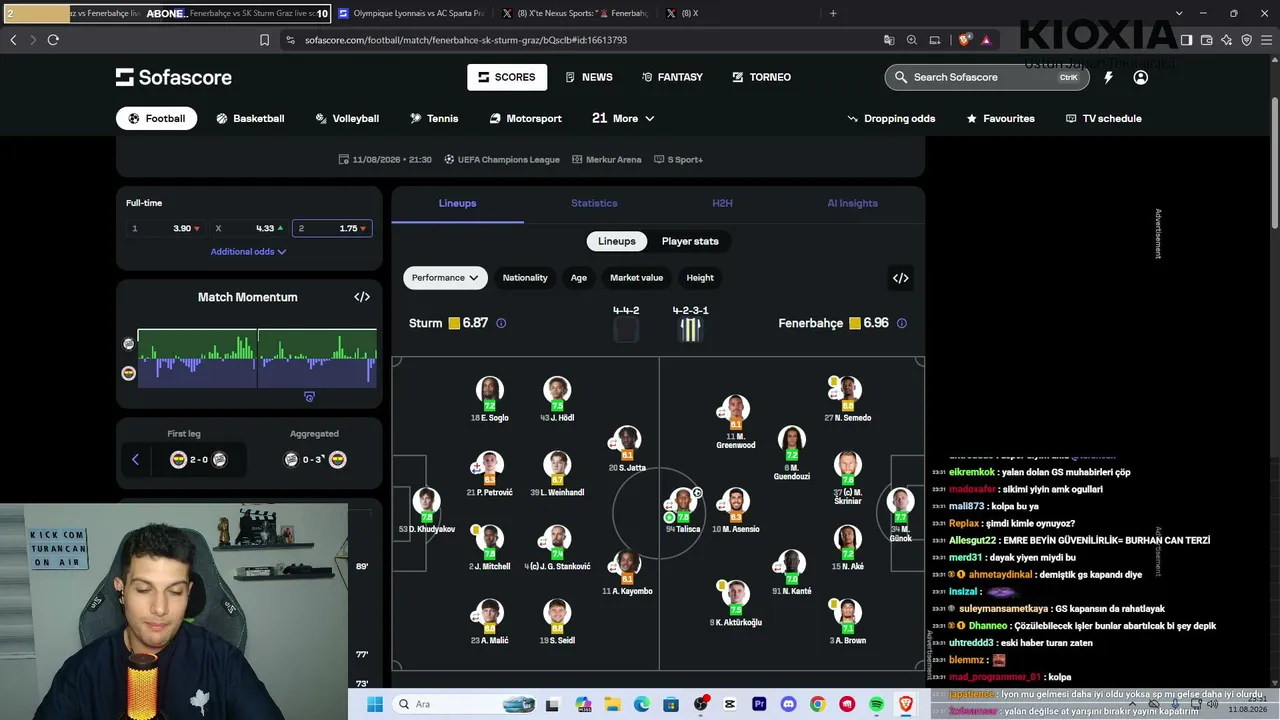Open TV schedule page
The image size is (1280, 720).
click(x=1103, y=118)
